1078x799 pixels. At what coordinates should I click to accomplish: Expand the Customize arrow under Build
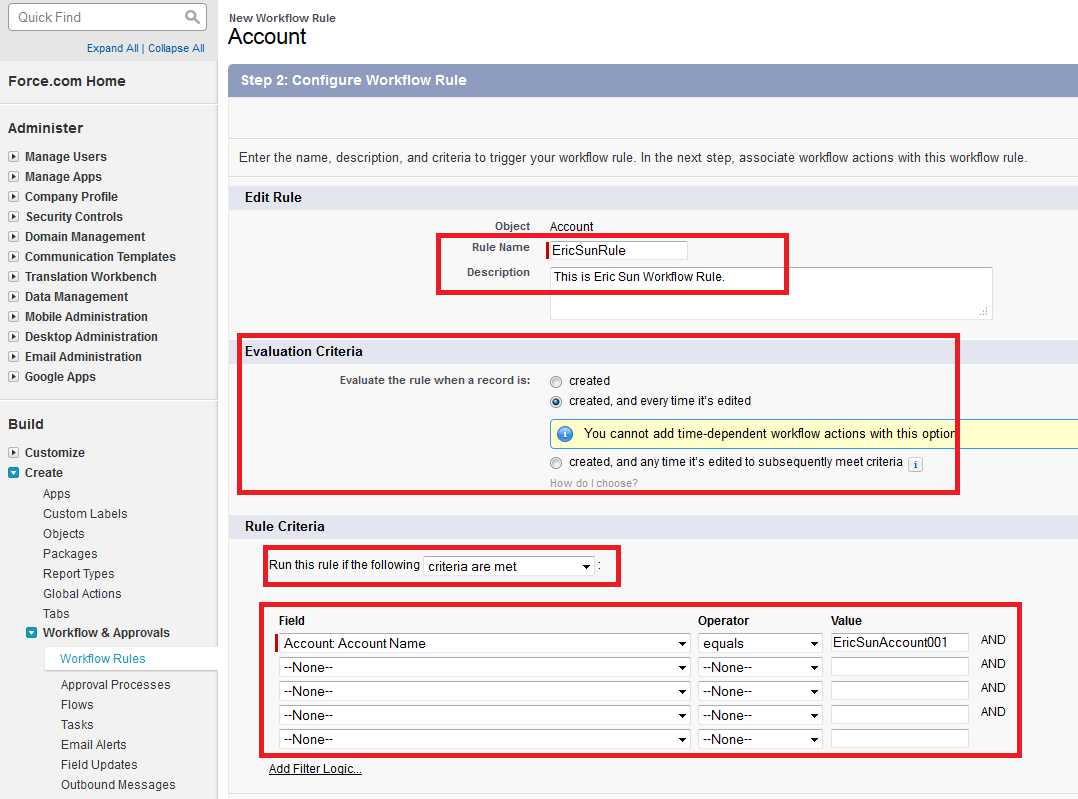[13, 452]
